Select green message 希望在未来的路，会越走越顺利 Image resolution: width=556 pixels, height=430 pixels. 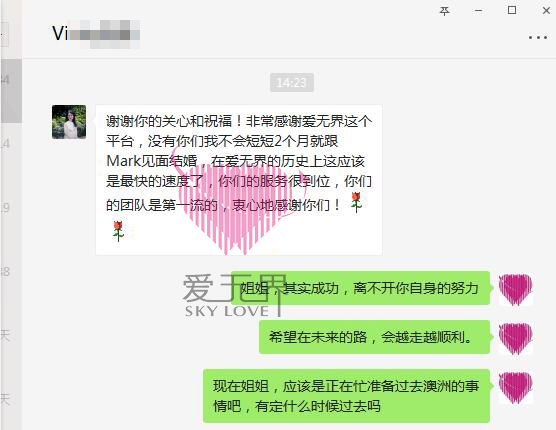(x=374, y=337)
